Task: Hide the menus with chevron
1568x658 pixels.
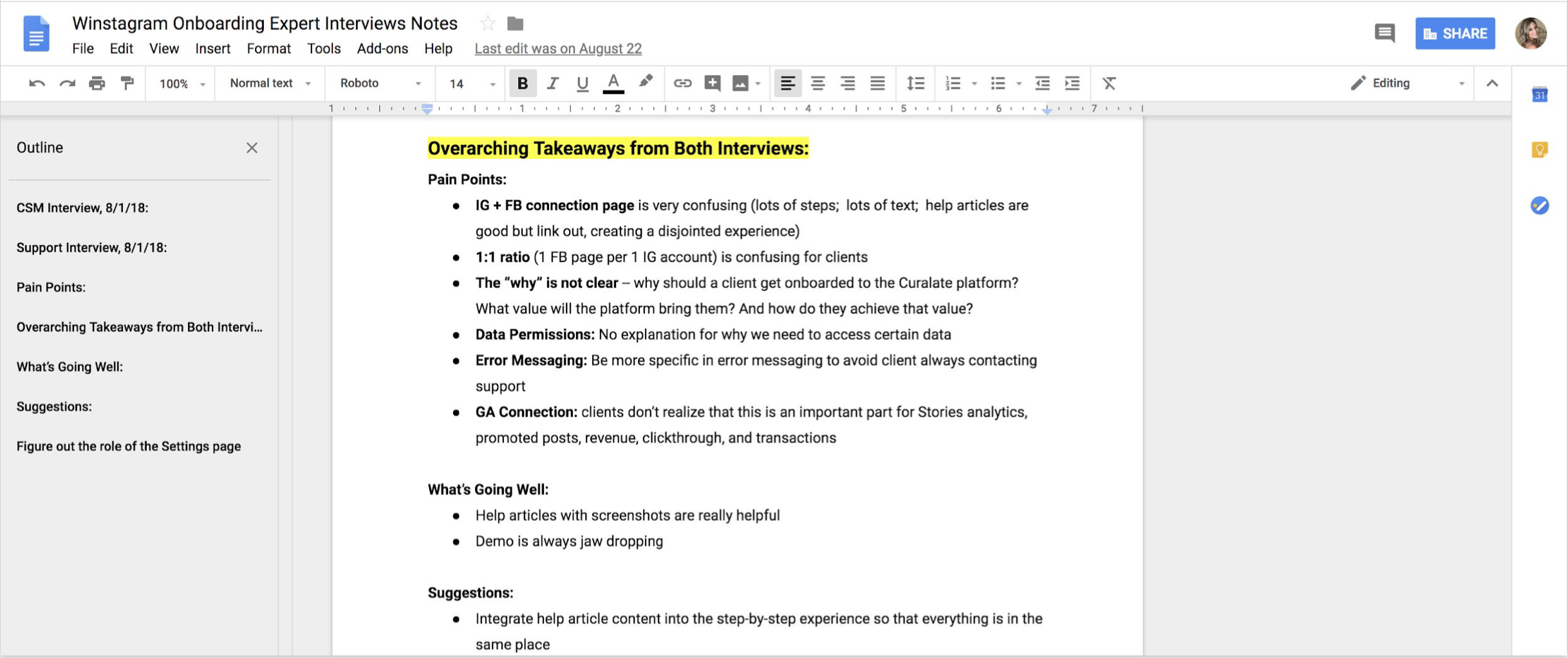Action: 1492,83
